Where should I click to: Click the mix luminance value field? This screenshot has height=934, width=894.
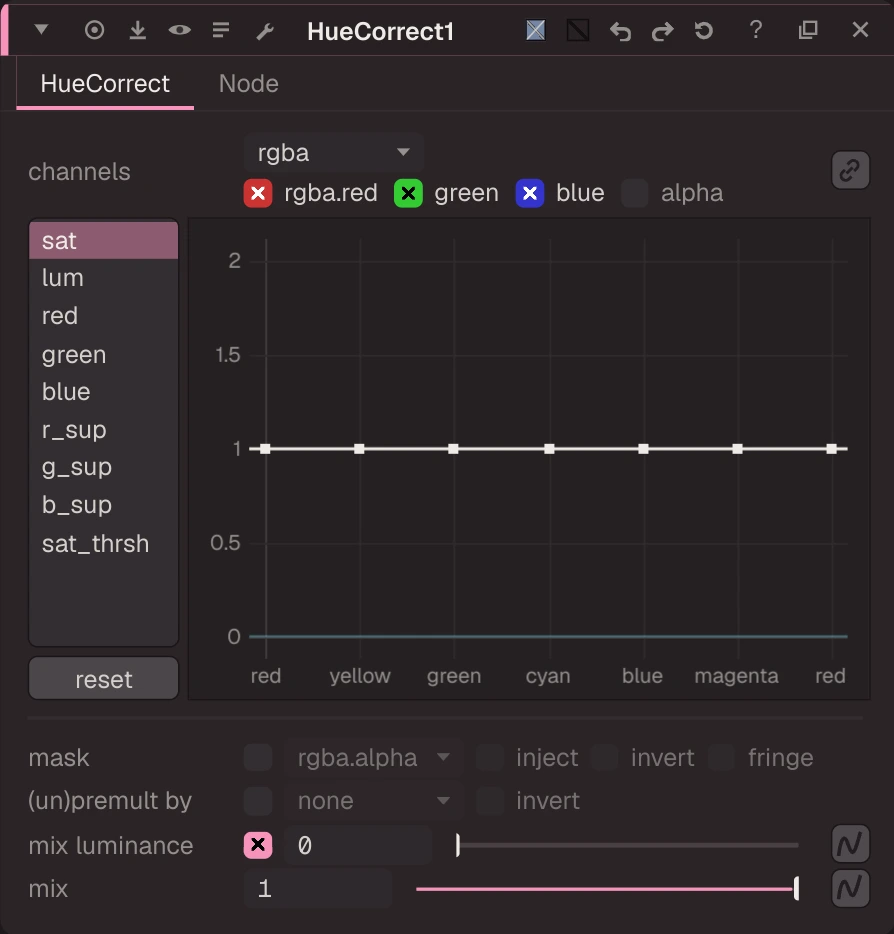coord(358,845)
